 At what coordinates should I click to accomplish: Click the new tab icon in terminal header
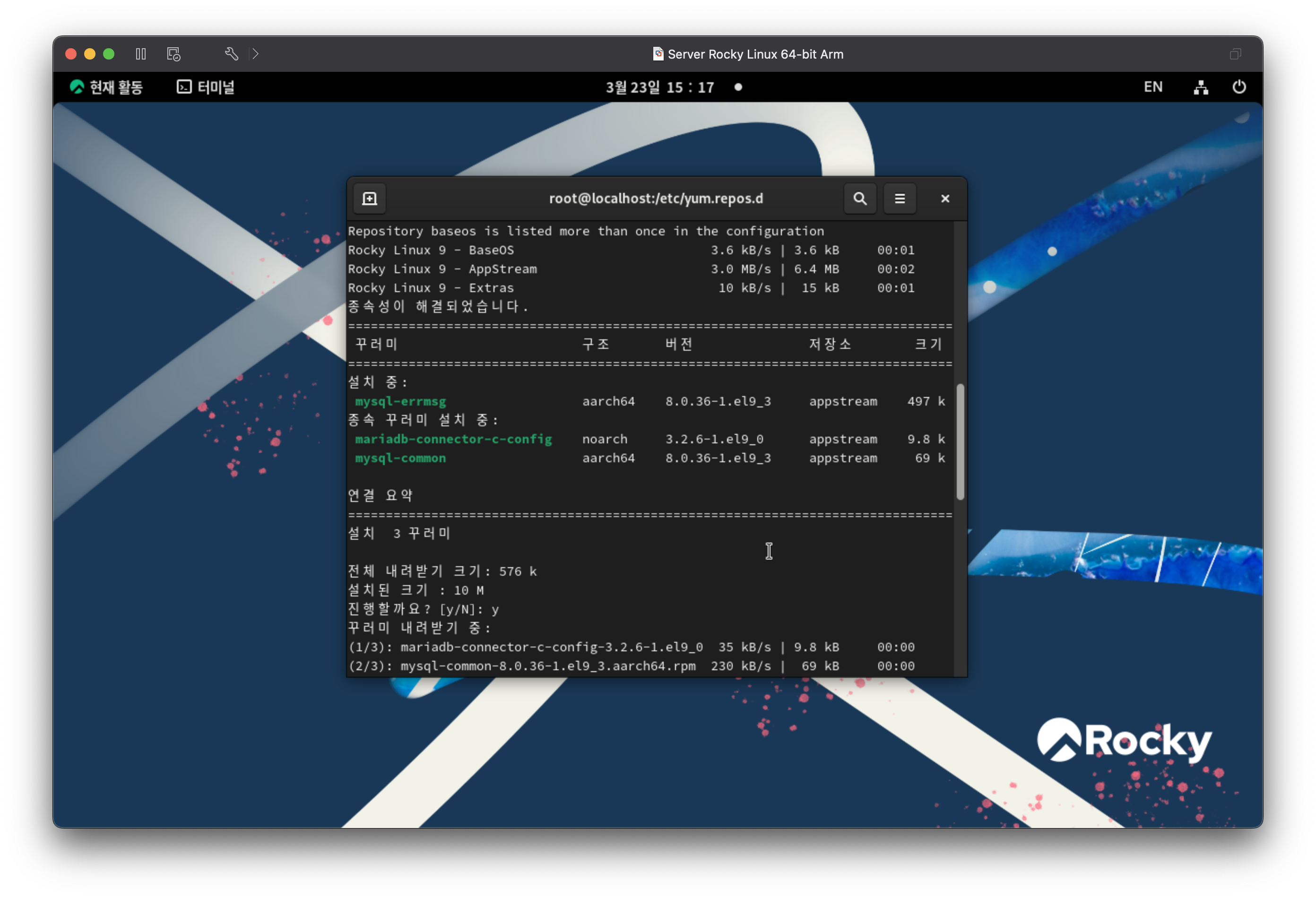pos(369,199)
